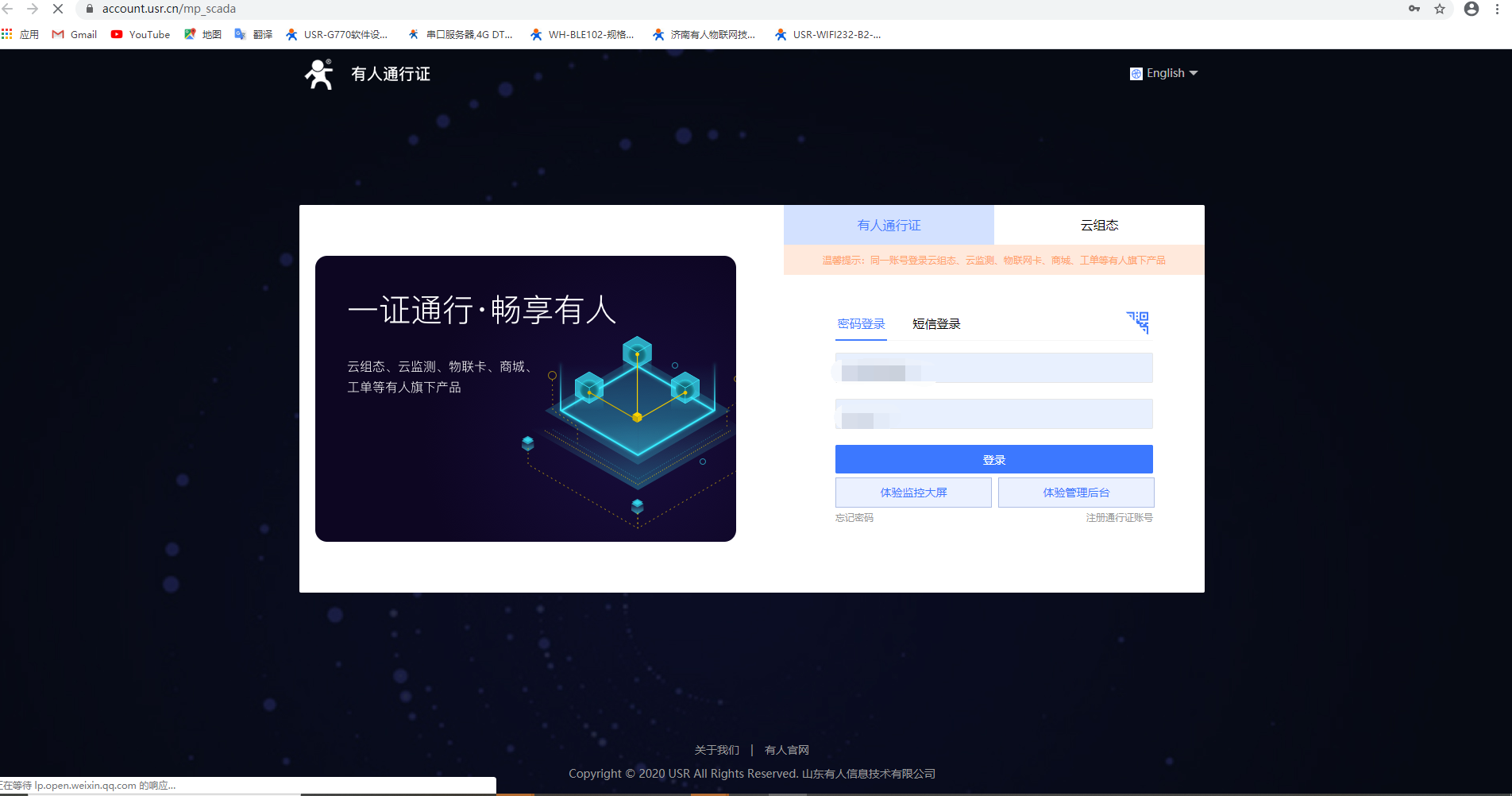
Task: Select the 密码登录 password login tab
Action: (x=861, y=324)
